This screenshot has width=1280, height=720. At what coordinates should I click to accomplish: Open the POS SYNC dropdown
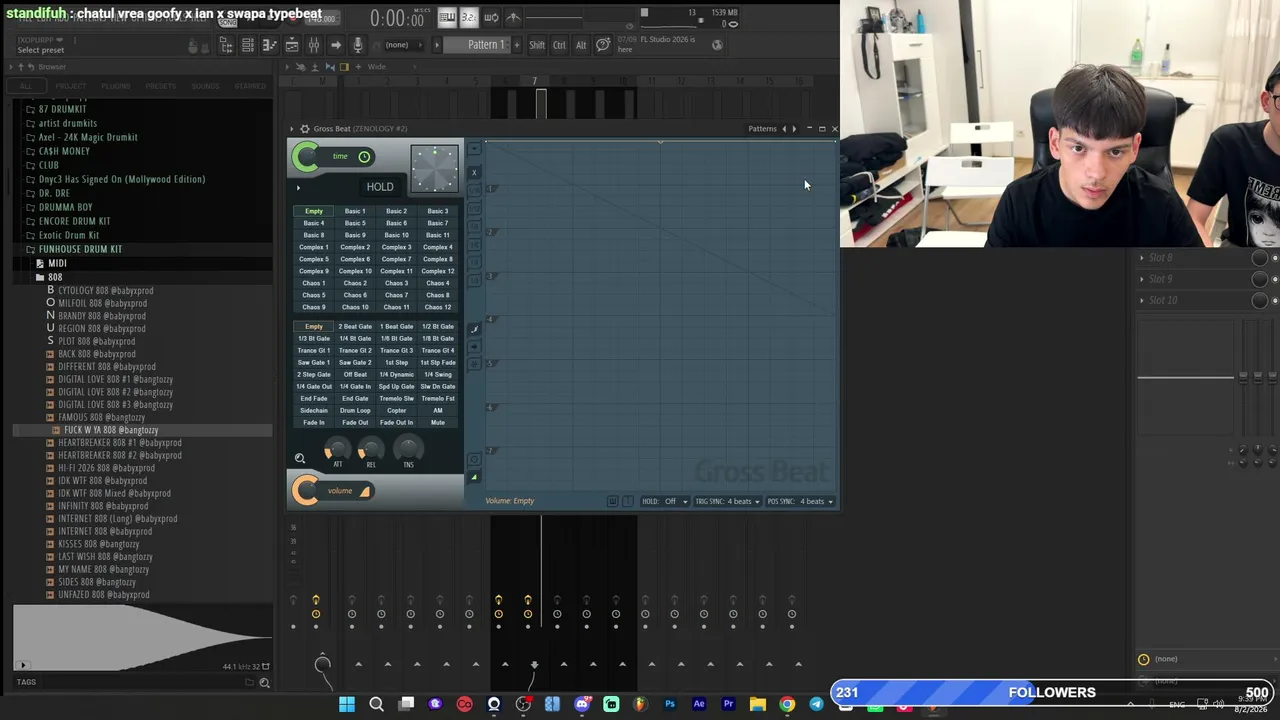tap(800, 502)
